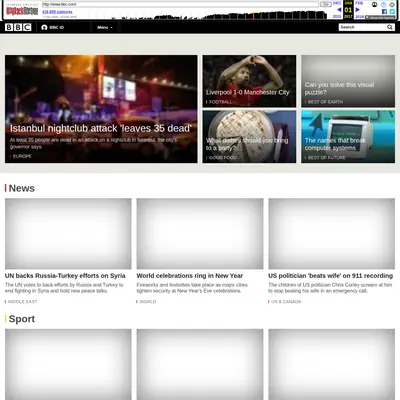Image resolution: width=400 pixels, height=400 pixels.
Task: Click the Syria story image placeholder
Action: [68, 234]
